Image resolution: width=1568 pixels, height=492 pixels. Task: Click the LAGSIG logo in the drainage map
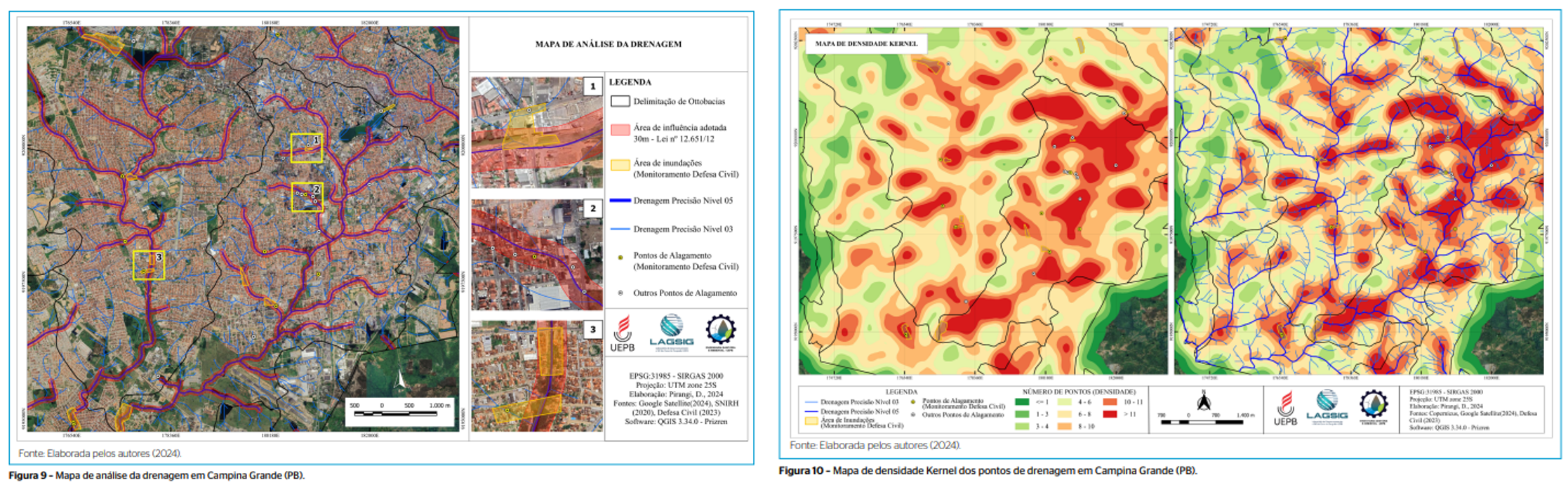click(x=671, y=332)
